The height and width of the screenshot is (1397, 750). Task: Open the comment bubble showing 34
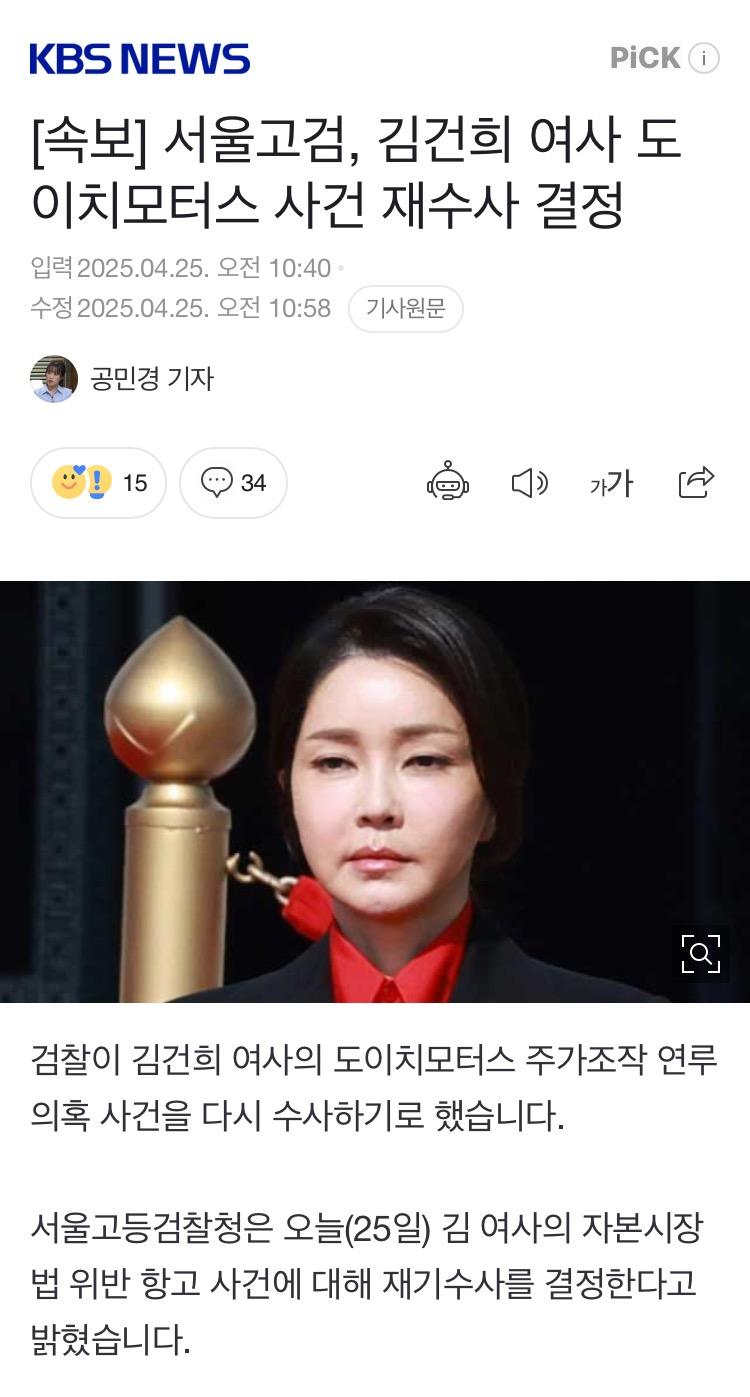234,483
